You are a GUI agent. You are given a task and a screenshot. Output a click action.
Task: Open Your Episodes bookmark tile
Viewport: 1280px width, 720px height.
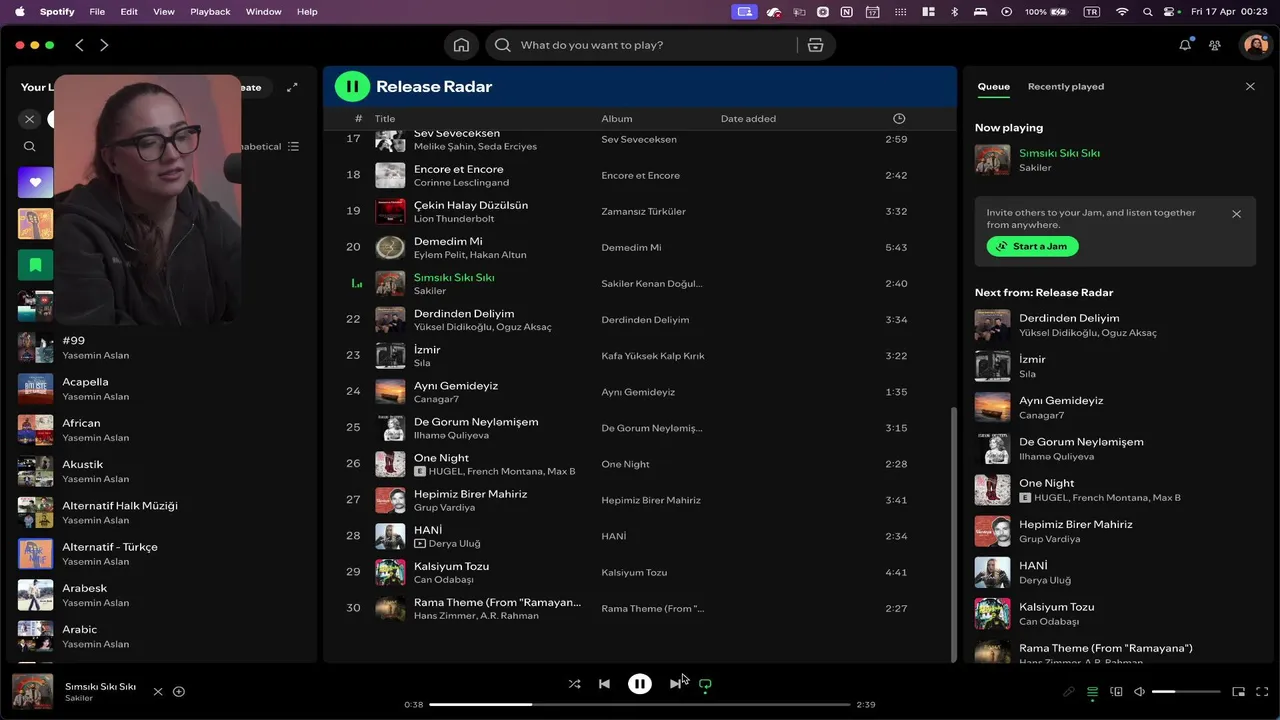click(35, 265)
